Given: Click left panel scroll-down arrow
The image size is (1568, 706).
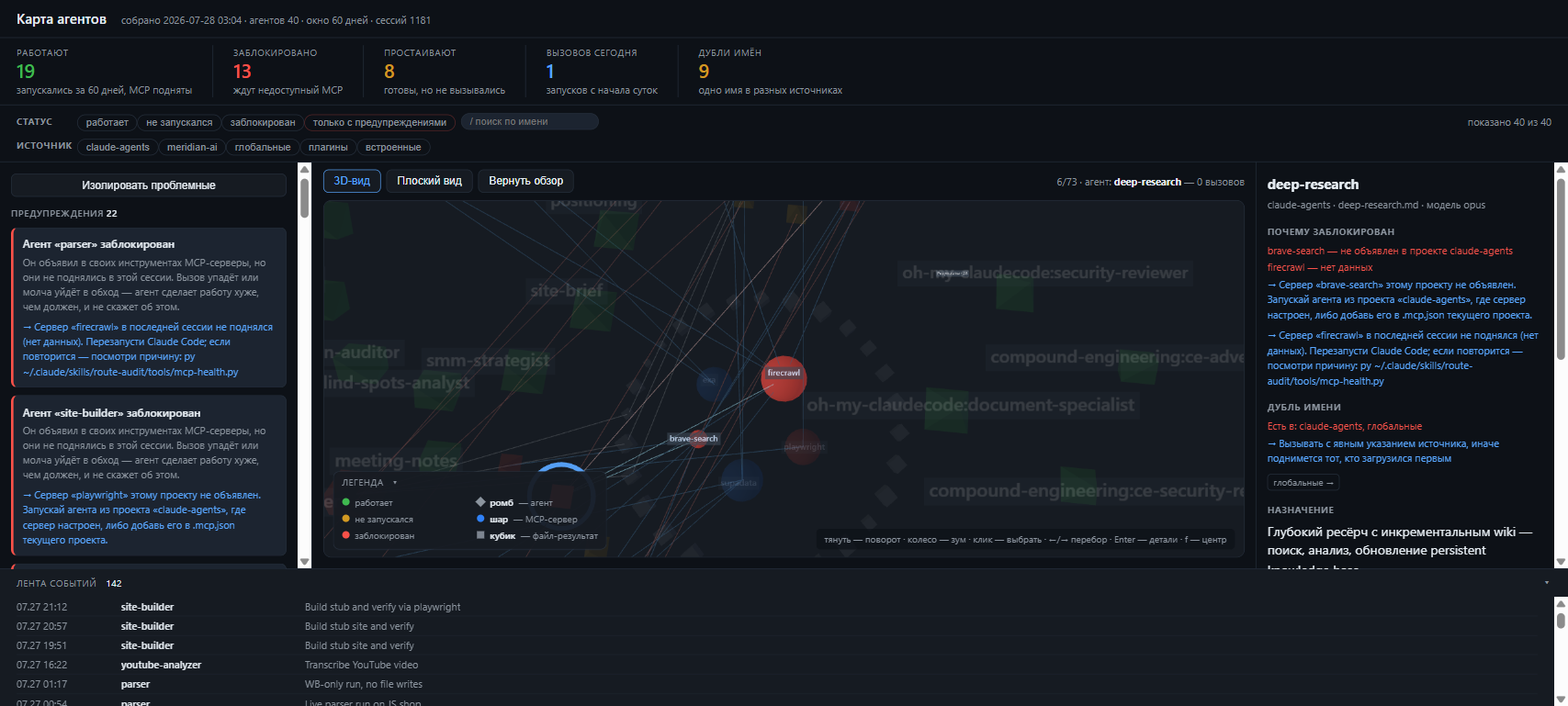Looking at the screenshot, I should (305, 561).
